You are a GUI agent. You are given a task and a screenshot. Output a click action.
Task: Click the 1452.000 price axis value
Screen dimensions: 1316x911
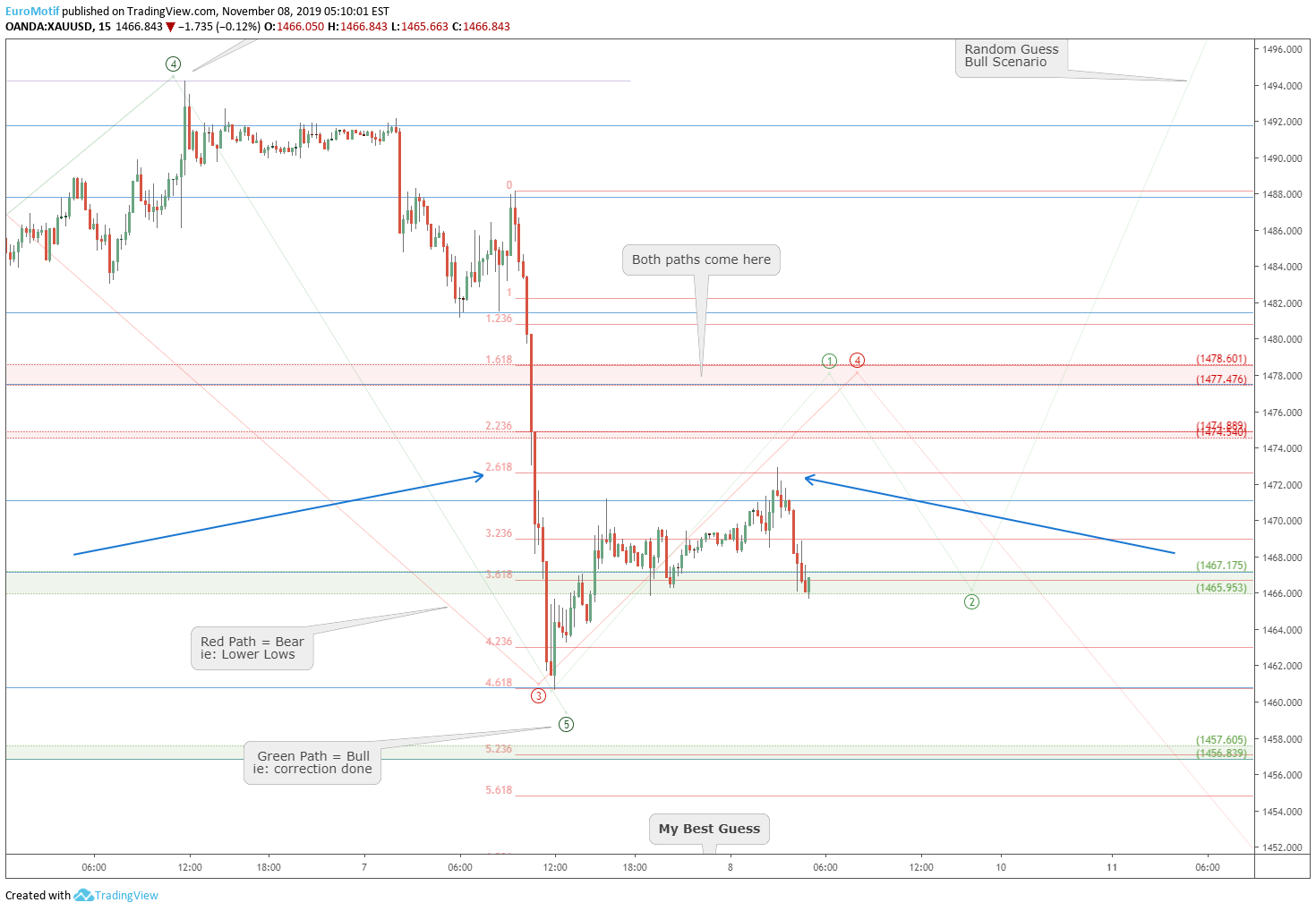(1282, 847)
